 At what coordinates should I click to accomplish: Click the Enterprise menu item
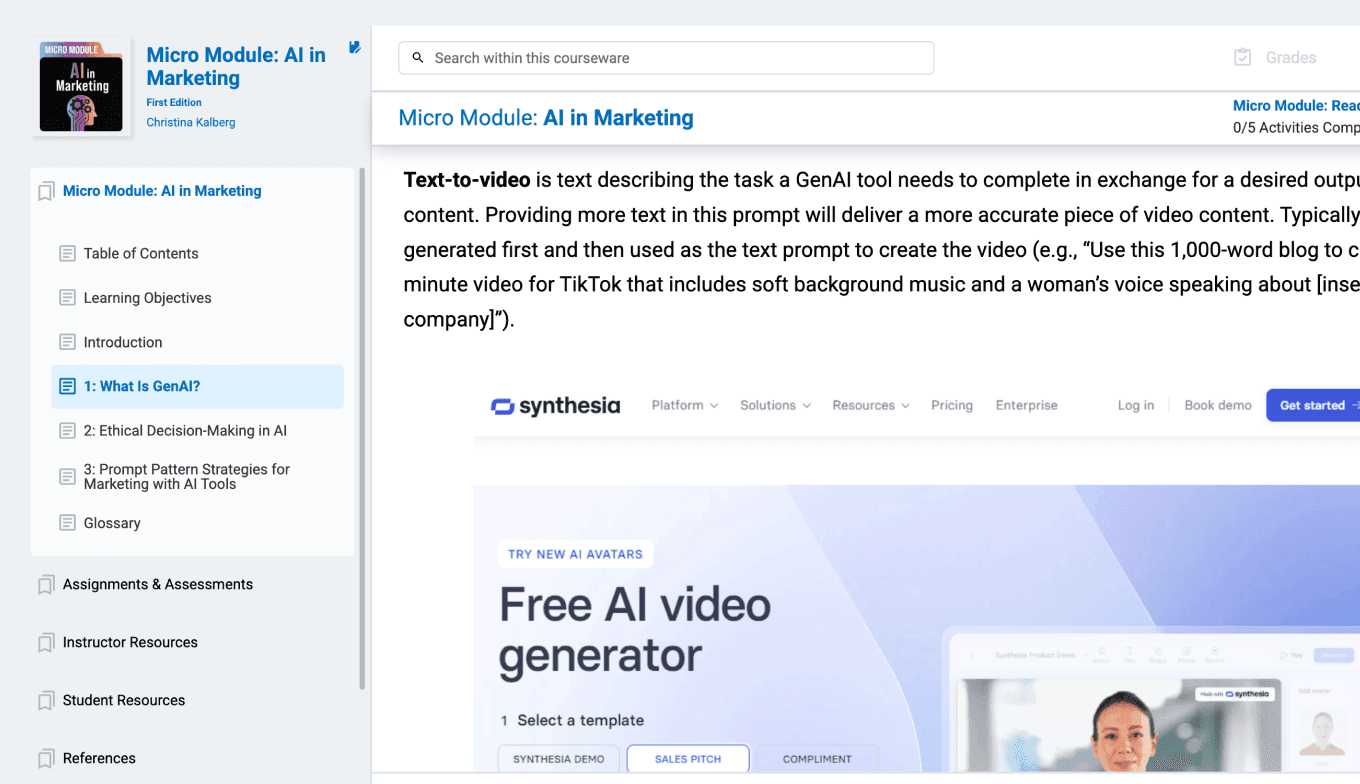click(x=1026, y=405)
